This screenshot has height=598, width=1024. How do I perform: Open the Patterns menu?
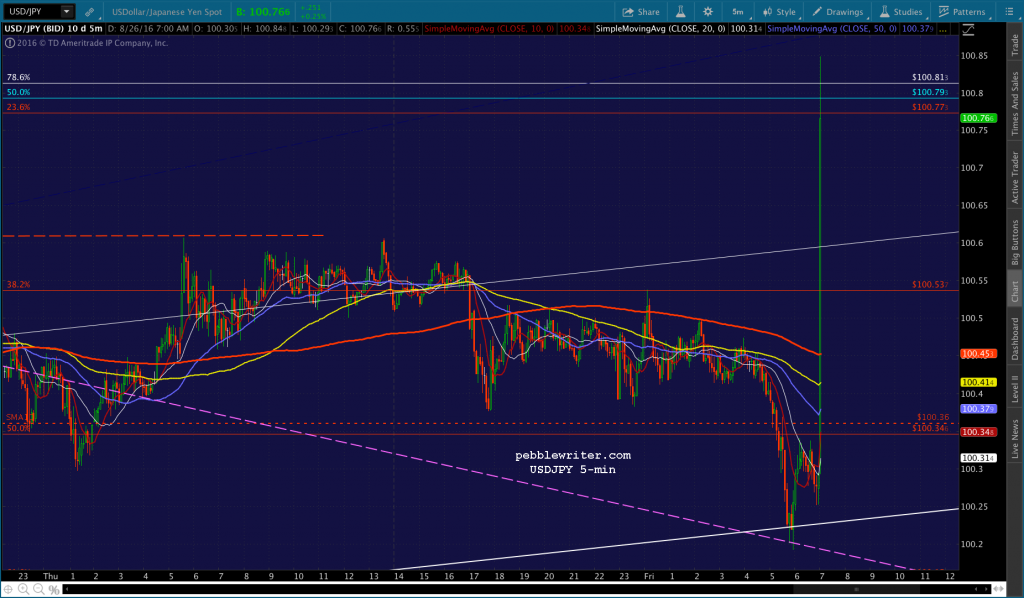click(962, 12)
